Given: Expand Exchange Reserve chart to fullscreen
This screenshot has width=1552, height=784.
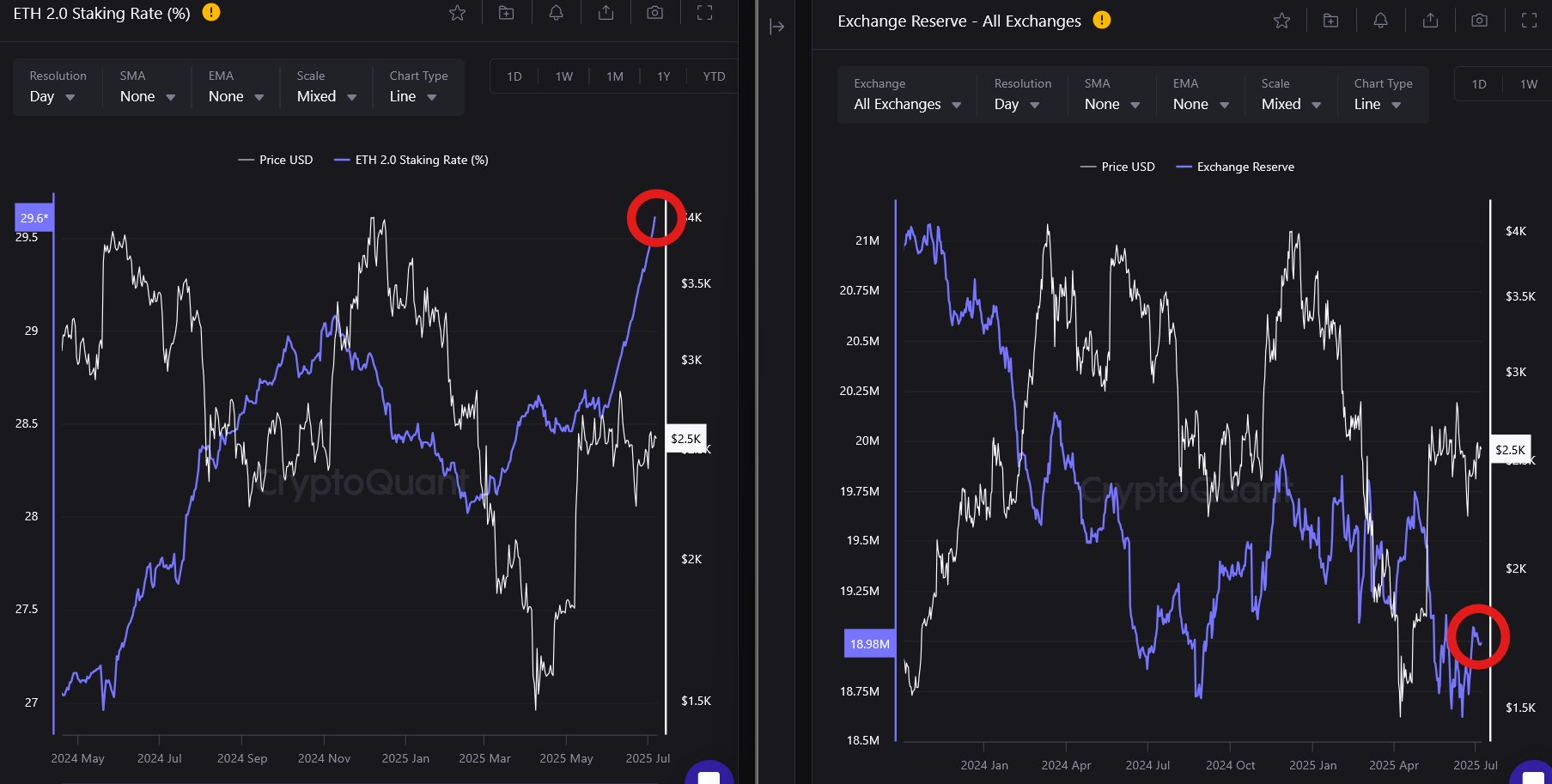Looking at the screenshot, I should (x=1529, y=21).
